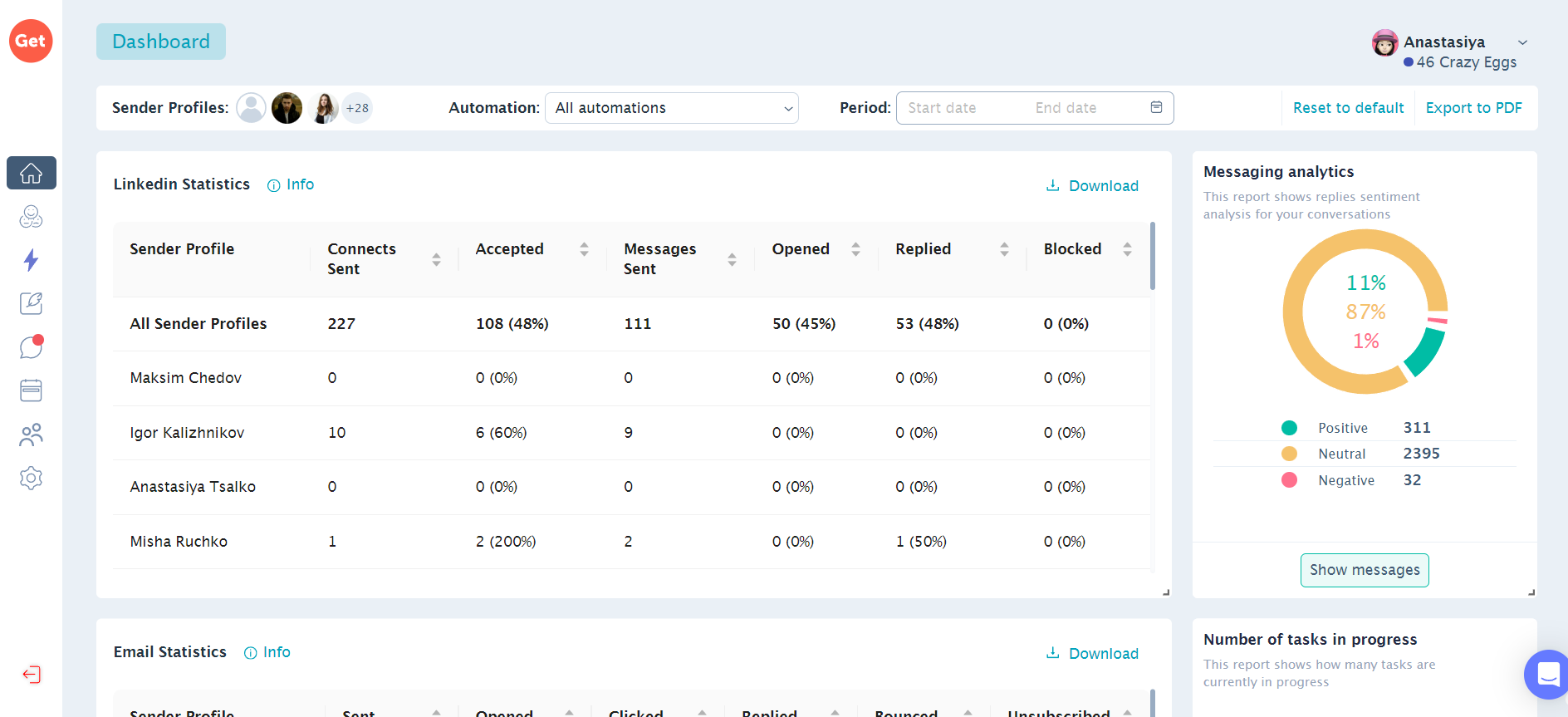This screenshot has width=1568, height=717.
Task: Click the Anastasiya user avatar
Action: (x=1384, y=42)
